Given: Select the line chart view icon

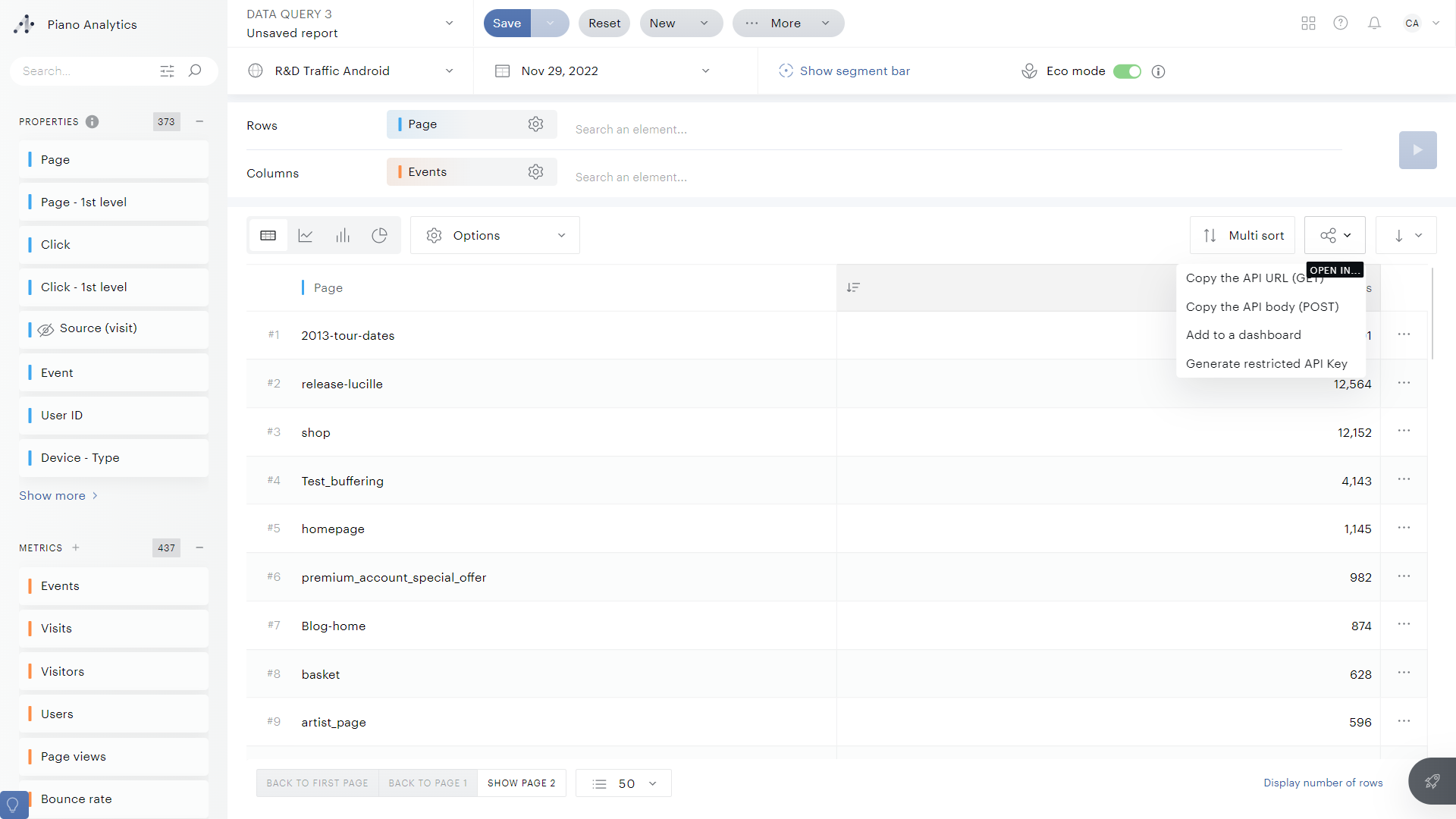Looking at the screenshot, I should point(306,235).
